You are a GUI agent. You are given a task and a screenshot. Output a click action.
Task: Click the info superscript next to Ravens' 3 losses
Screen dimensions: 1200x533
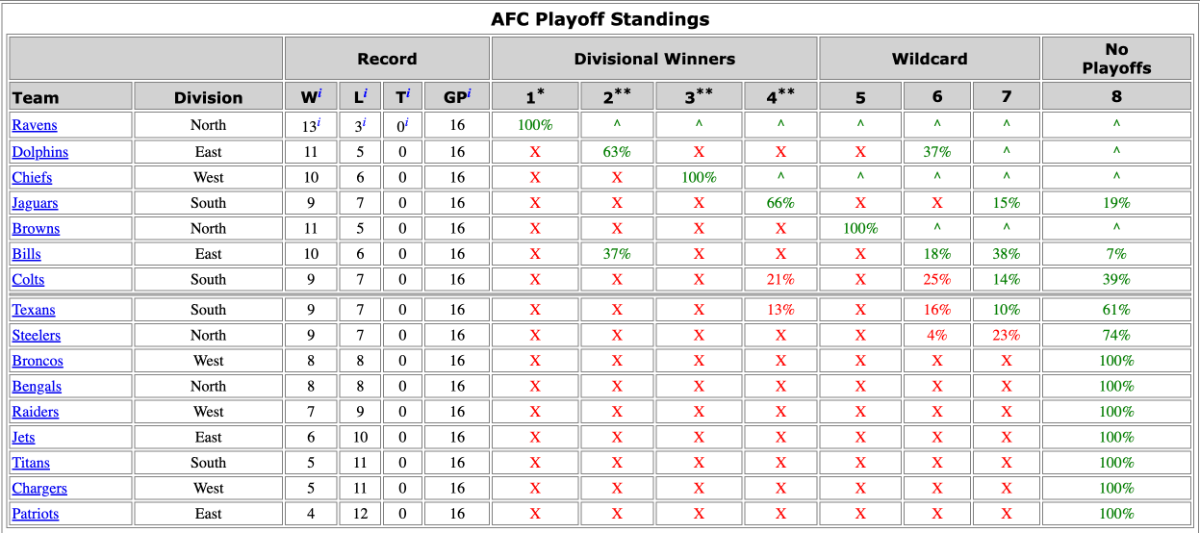(366, 122)
